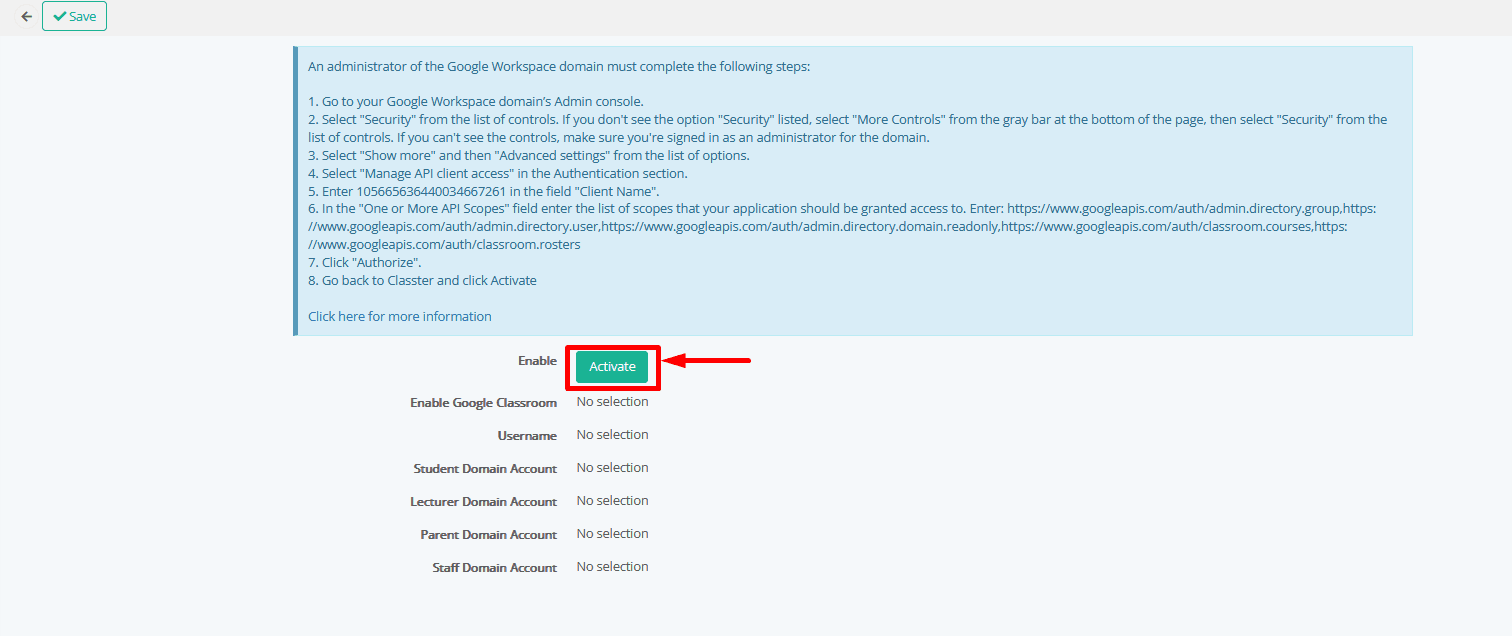Click the Save button
Viewport: 1512px width, 636px height.
(x=74, y=16)
